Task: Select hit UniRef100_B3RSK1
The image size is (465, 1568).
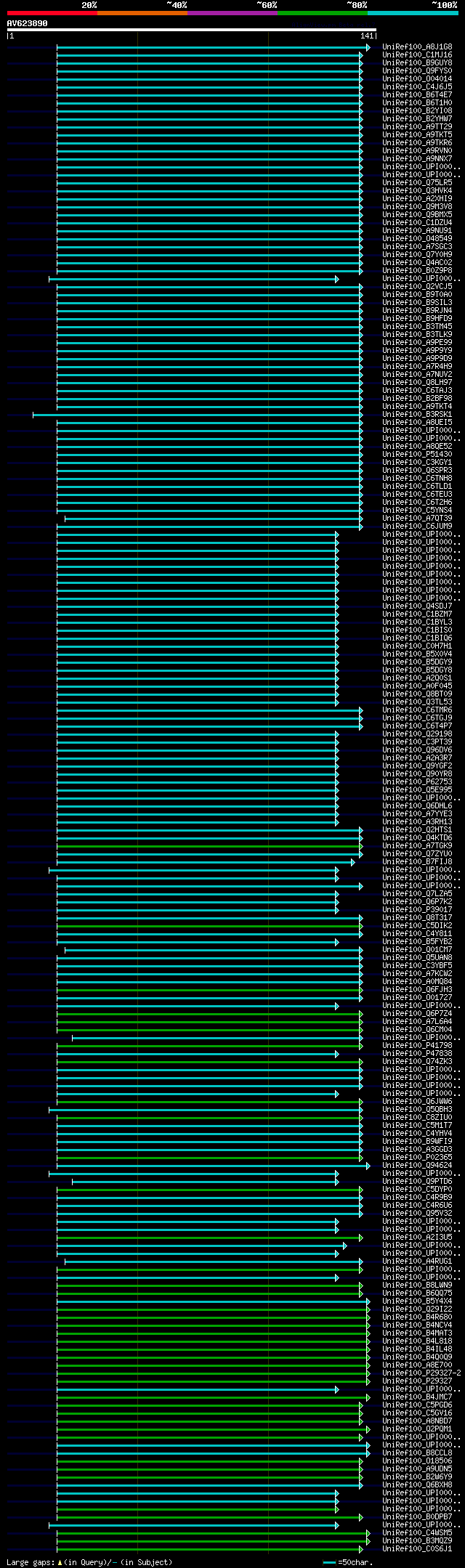Action: 417,415
